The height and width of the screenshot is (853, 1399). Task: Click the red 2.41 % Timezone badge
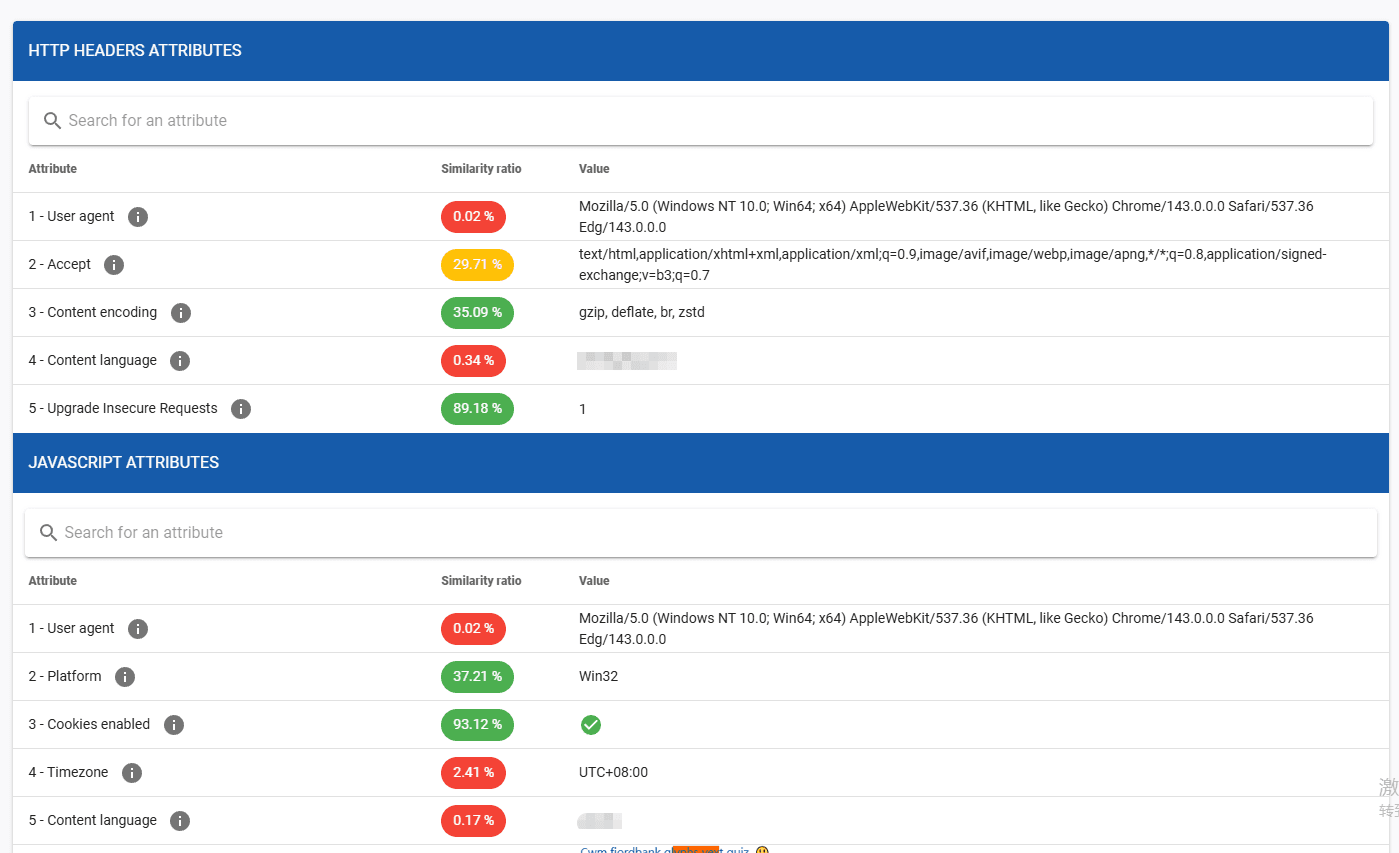pos(473,773)
